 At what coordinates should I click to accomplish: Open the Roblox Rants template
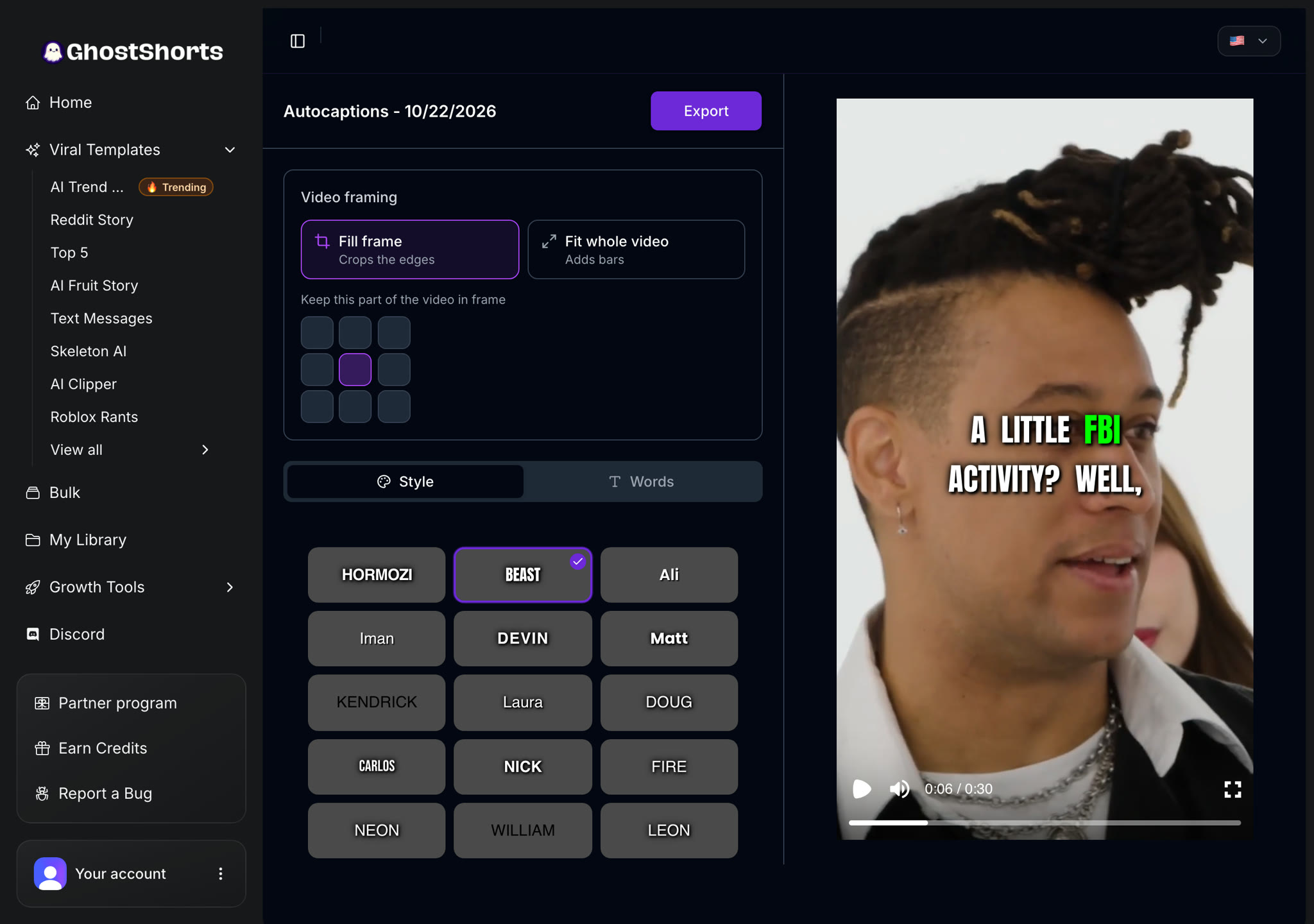click(94, 417)
